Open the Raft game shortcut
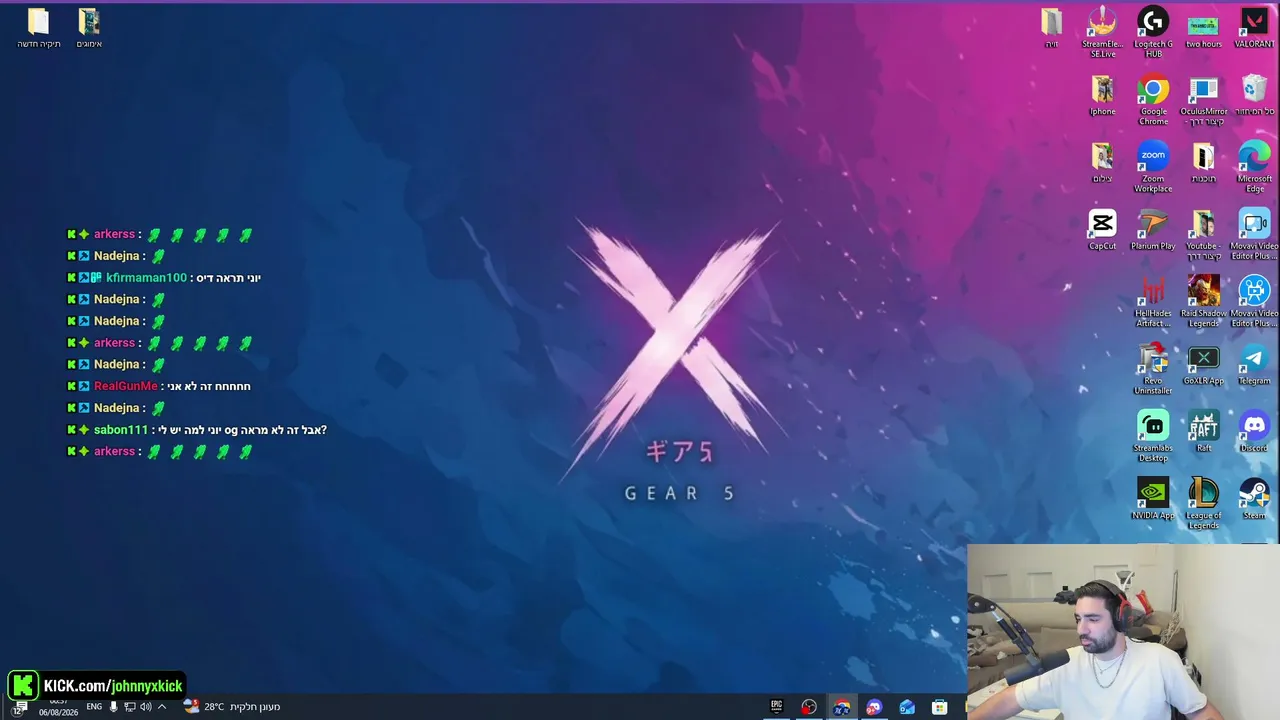The height and width of the screenshot is (720, 1280). [x=1203, y=432]
